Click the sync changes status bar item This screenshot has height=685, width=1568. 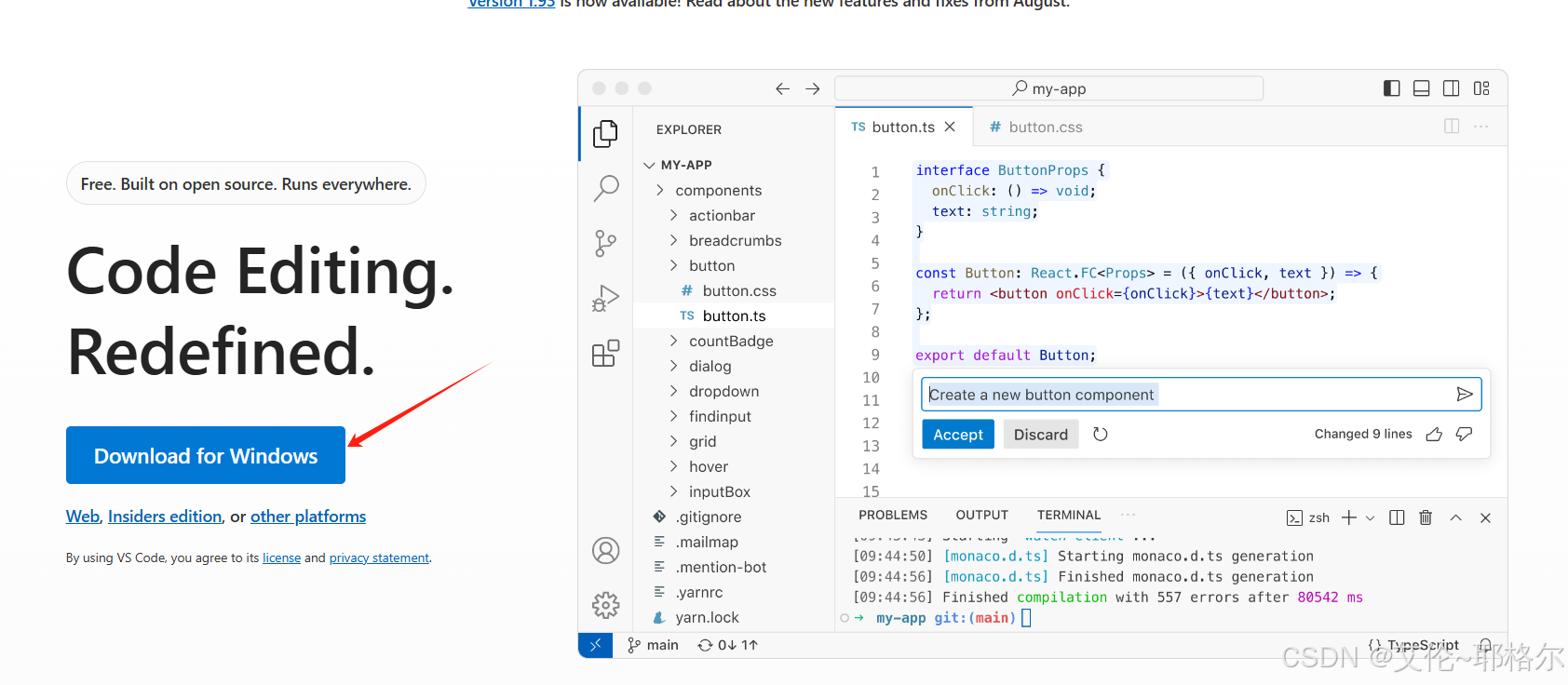728,645
